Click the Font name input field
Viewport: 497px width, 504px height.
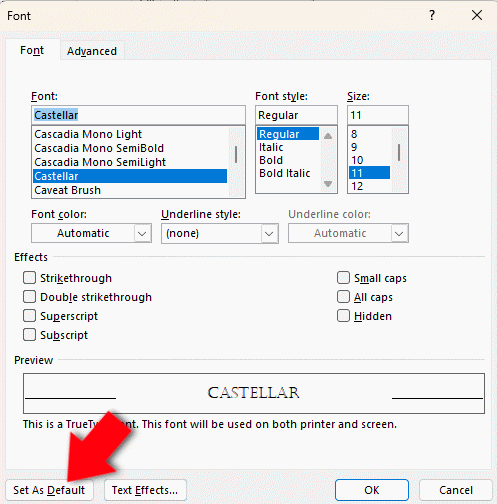click(x=138, y=115)
